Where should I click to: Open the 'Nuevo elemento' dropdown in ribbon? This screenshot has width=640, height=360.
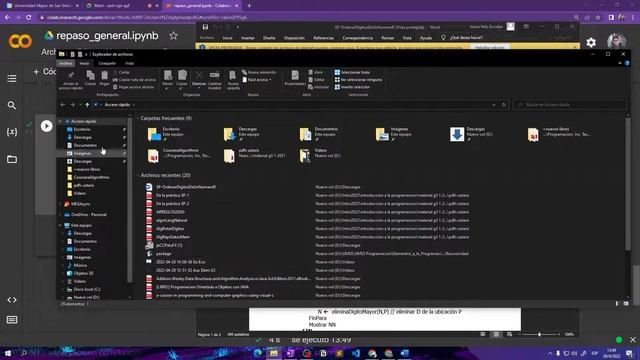tap(259, 72)
